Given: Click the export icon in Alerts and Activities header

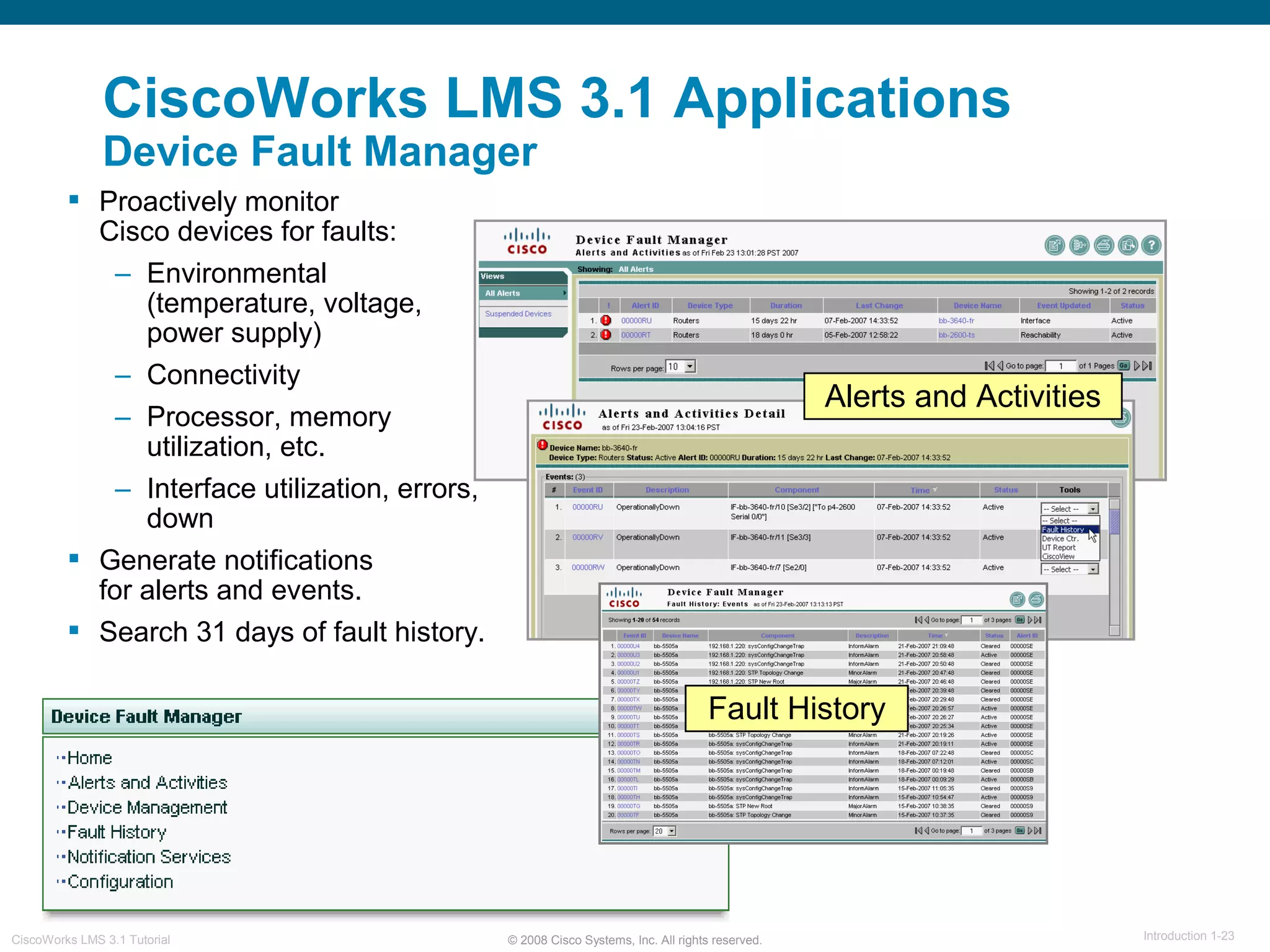Looking at the screenshot, I should tap(1055, 245).
